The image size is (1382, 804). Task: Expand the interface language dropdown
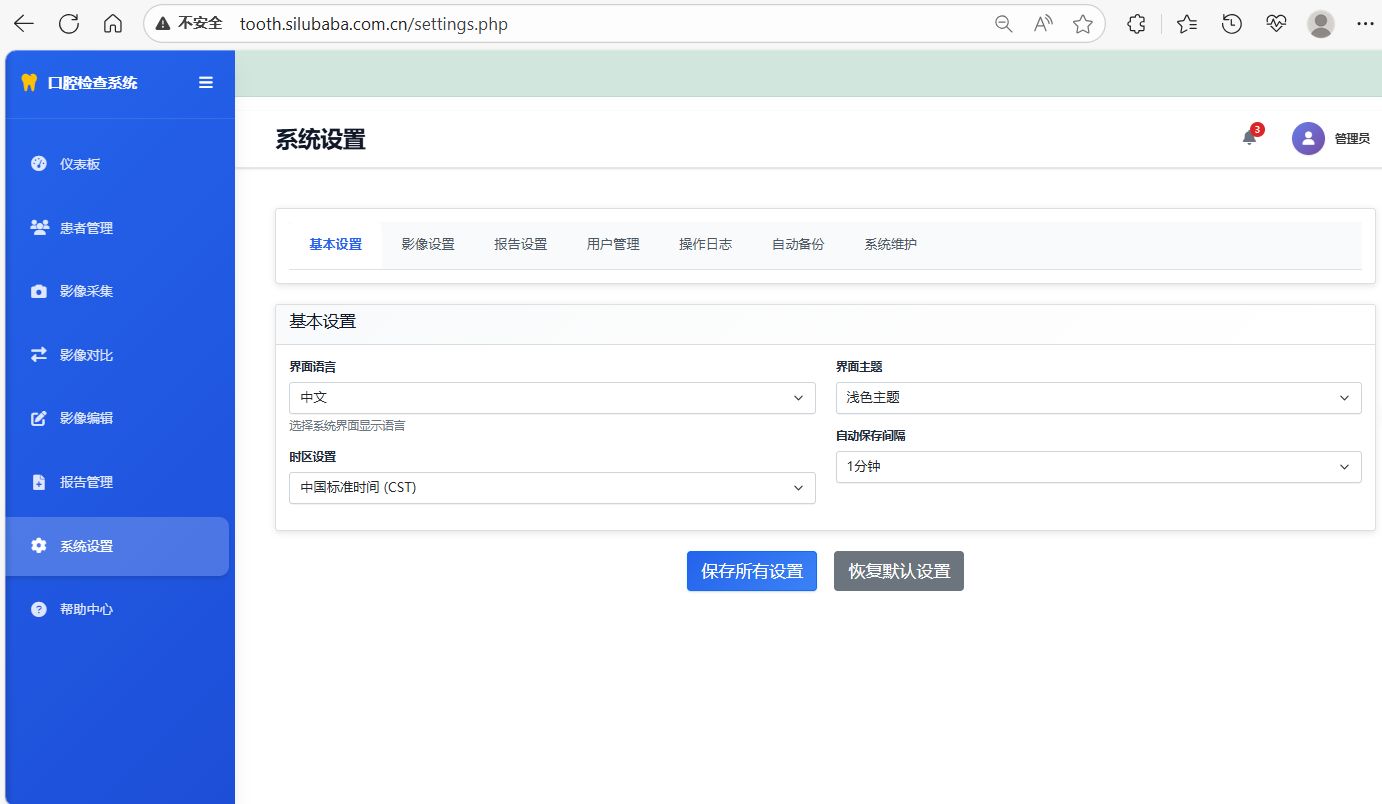click(x=551, y=398)
